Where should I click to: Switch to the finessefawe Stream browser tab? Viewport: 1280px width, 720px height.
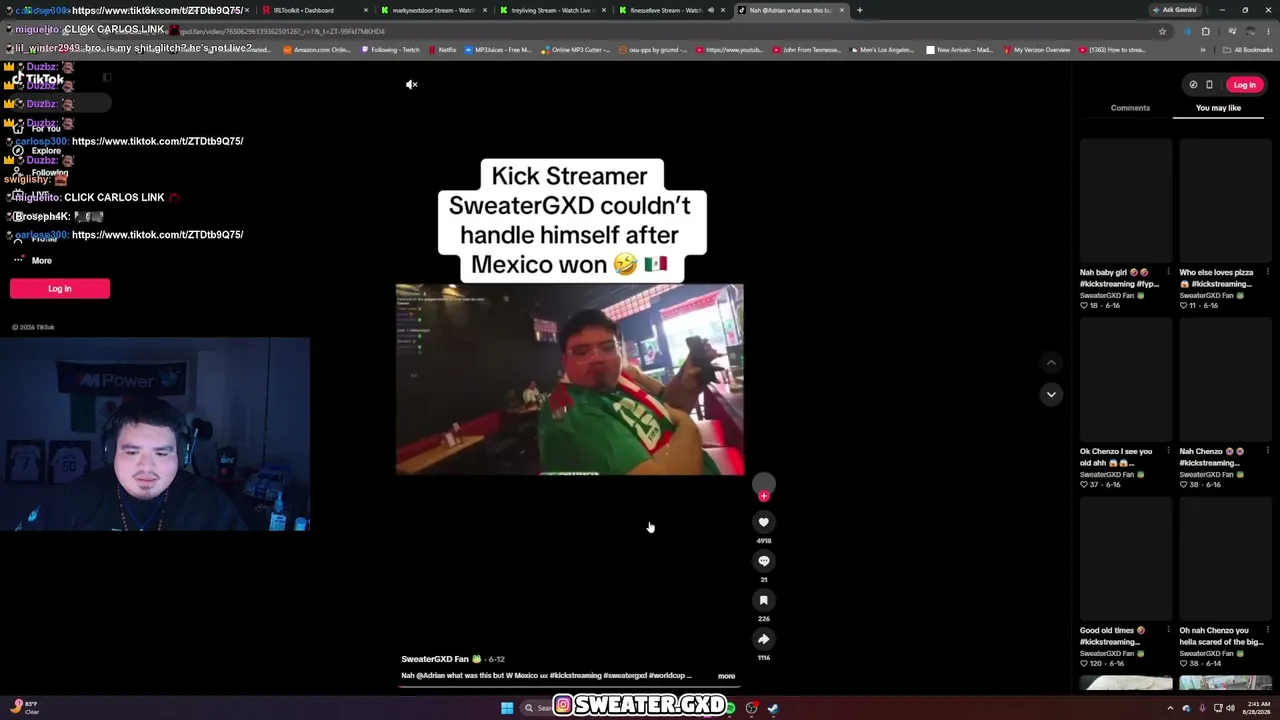coord(672,10)
